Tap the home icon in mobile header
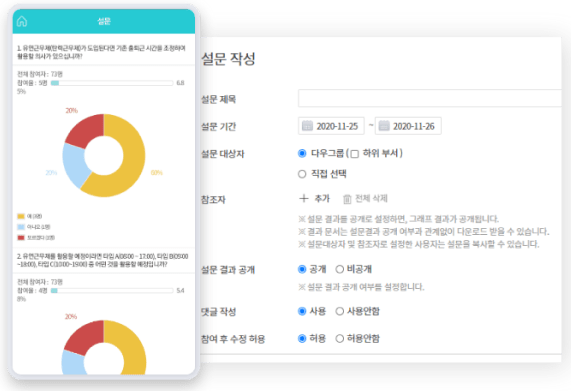The image size is (571, 391). (x=22, y=21)
